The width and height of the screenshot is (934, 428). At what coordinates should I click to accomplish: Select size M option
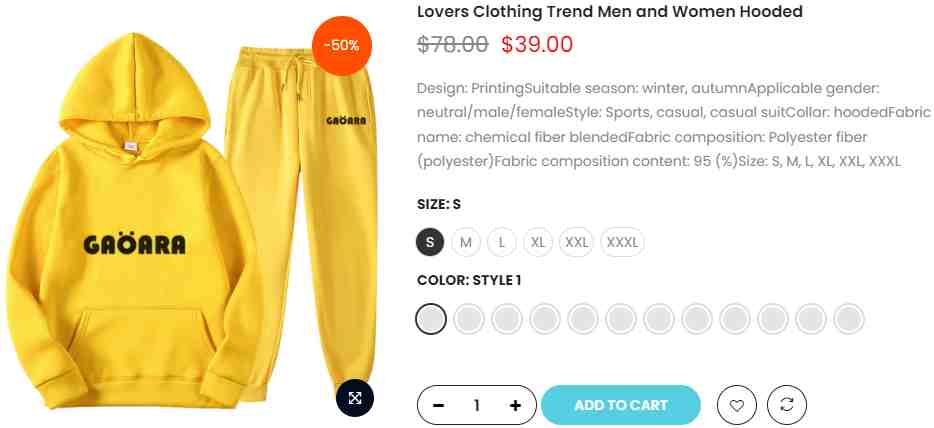tap(466, 242)
